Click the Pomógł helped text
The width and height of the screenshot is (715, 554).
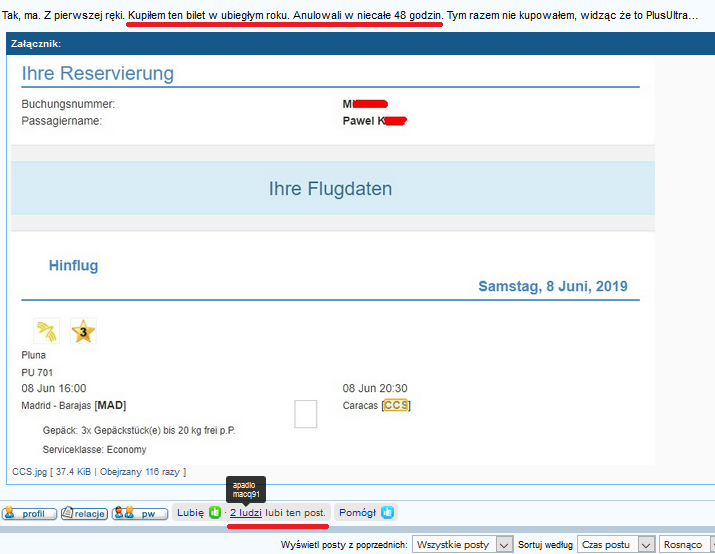(358, 513)
